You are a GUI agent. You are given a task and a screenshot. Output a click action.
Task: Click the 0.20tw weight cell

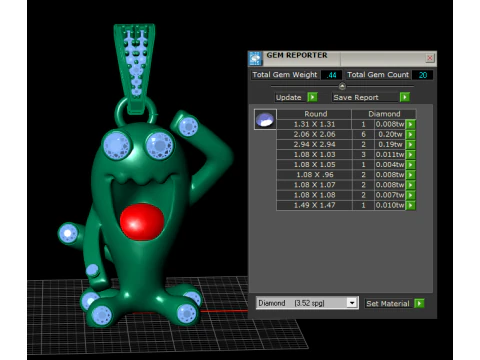click(390, 134)
